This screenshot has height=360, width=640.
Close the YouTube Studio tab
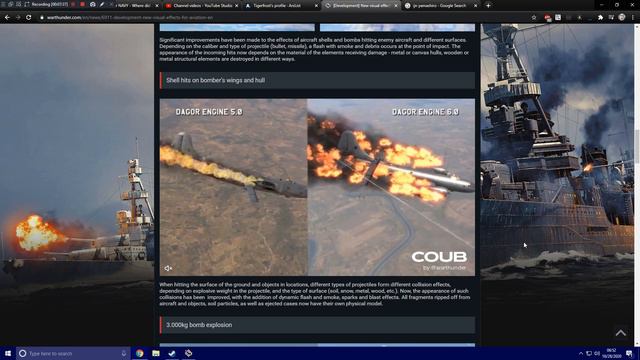[x=236, y=6]
